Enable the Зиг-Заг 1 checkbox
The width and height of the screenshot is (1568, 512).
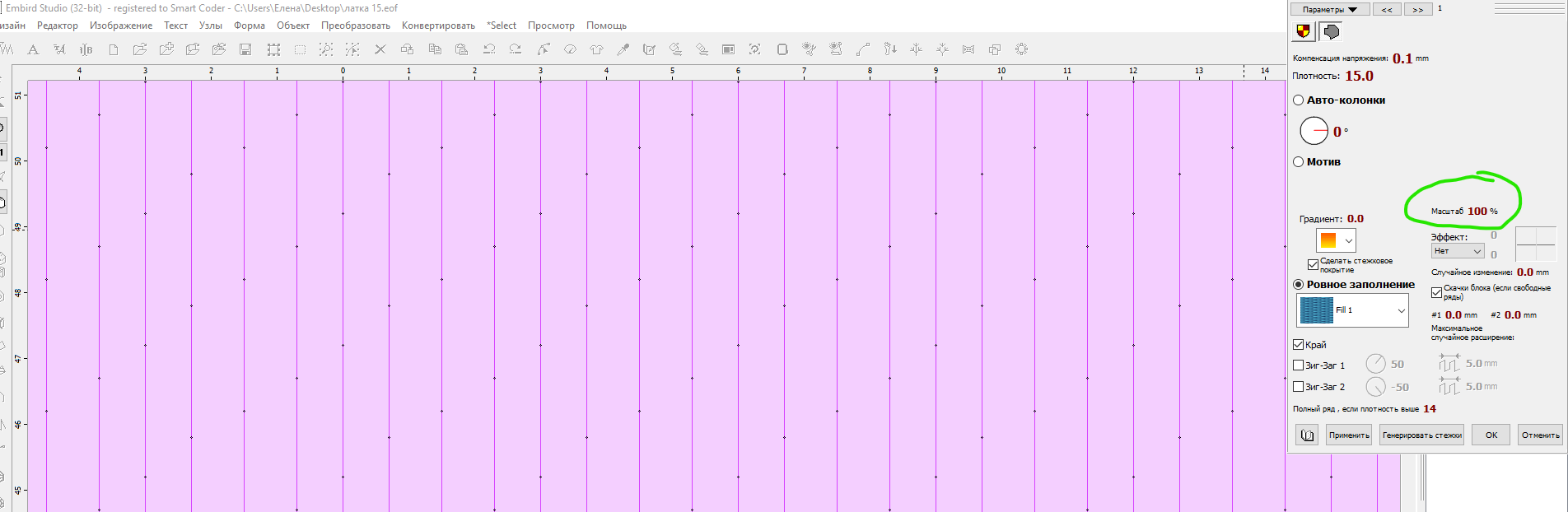pyautogui.click(x=1298, y=365)
